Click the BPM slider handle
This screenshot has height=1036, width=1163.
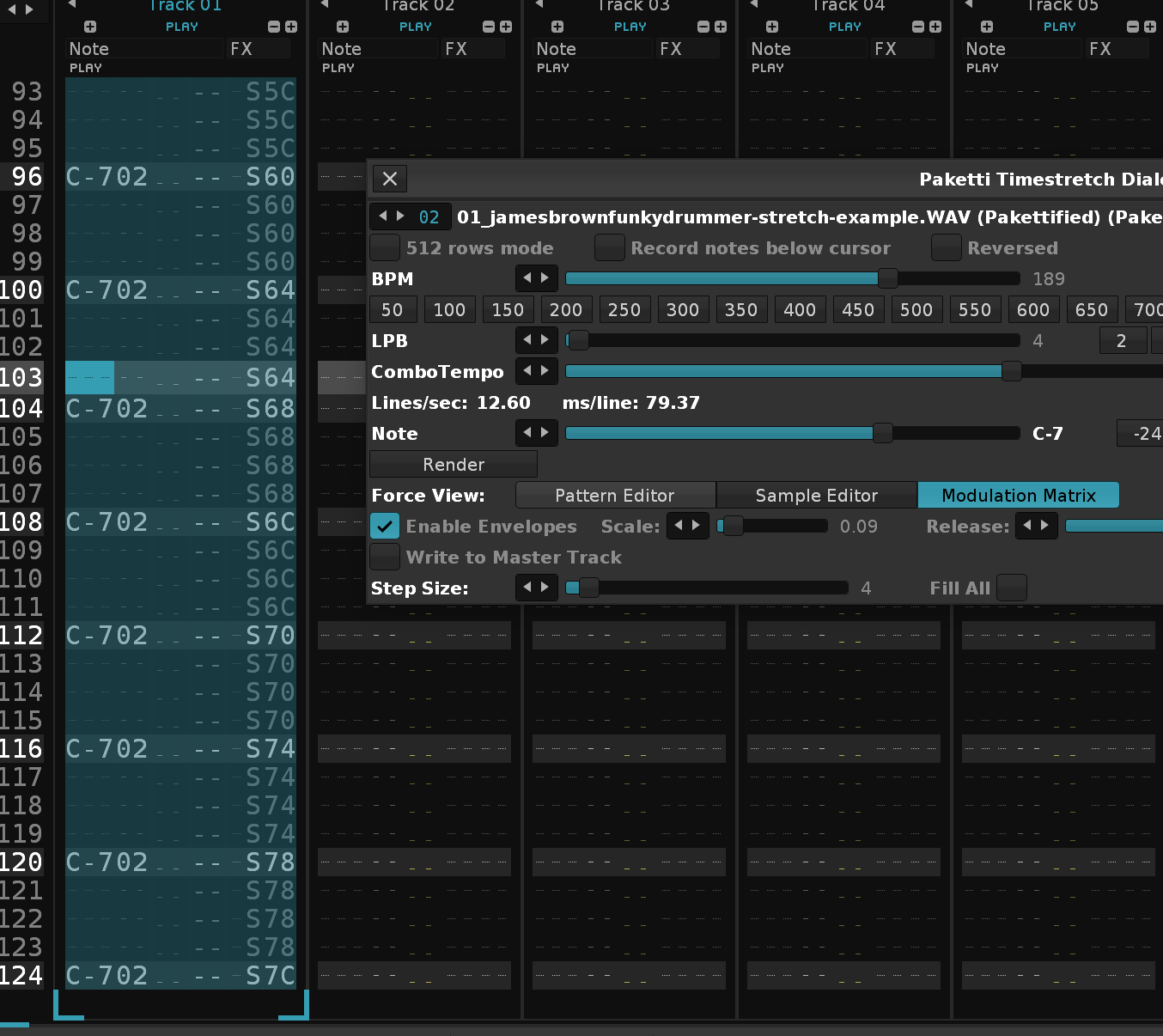tap(887, 278)
